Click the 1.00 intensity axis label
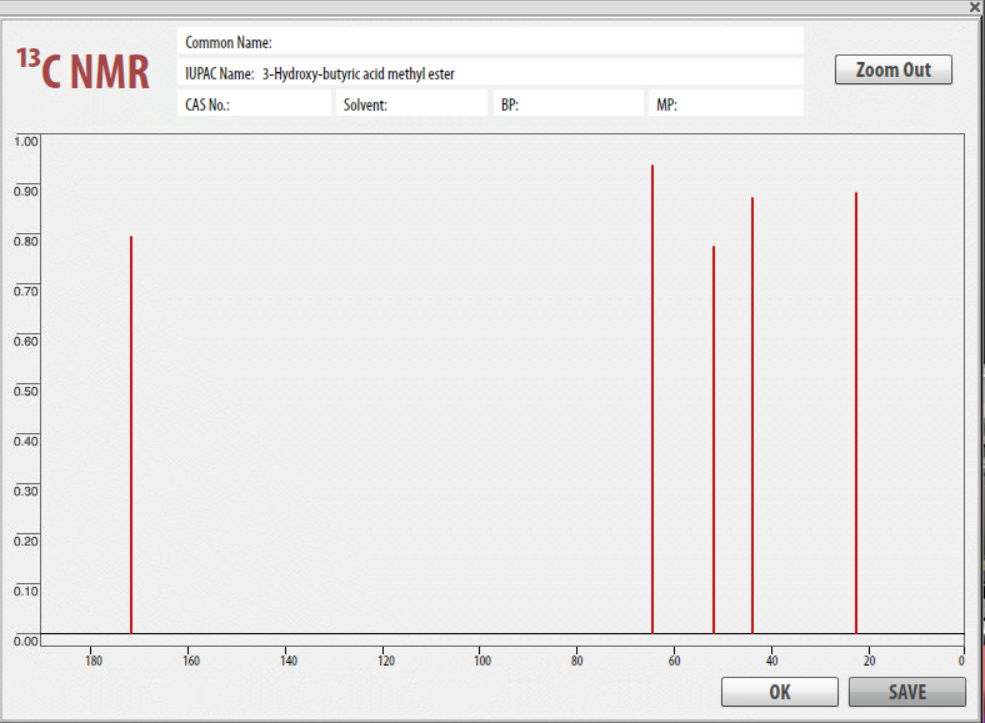985x723 pixels. tap(26, 141)
